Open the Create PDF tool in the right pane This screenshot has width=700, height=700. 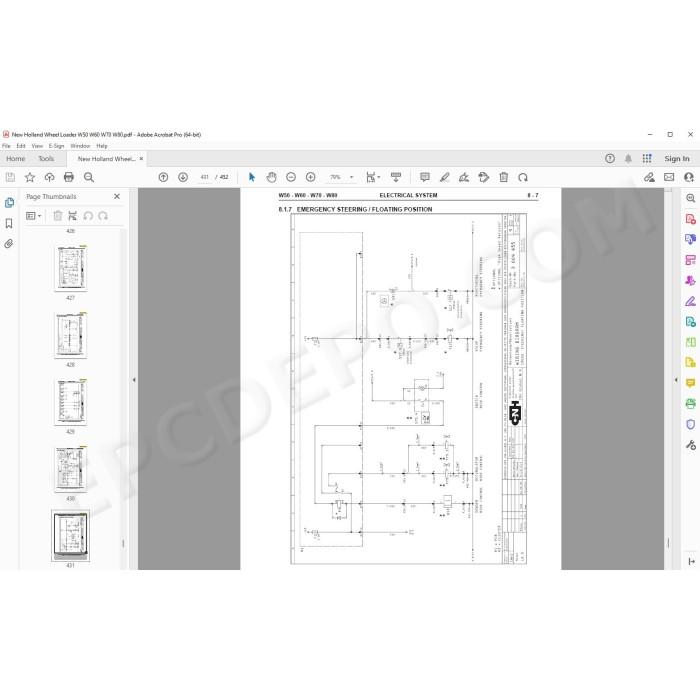(691, 219)
